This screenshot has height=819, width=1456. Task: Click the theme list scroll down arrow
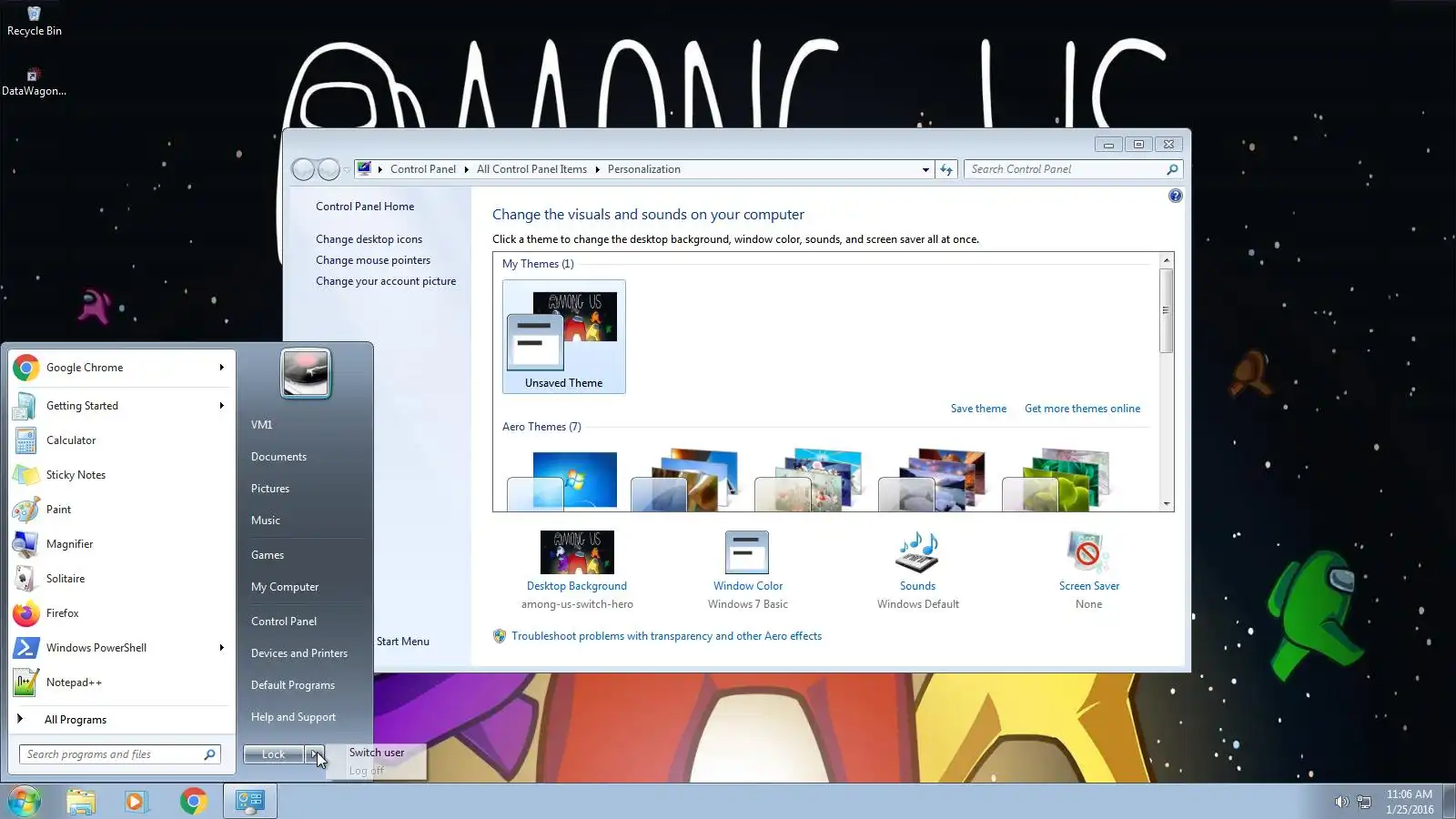(1167, 503)
